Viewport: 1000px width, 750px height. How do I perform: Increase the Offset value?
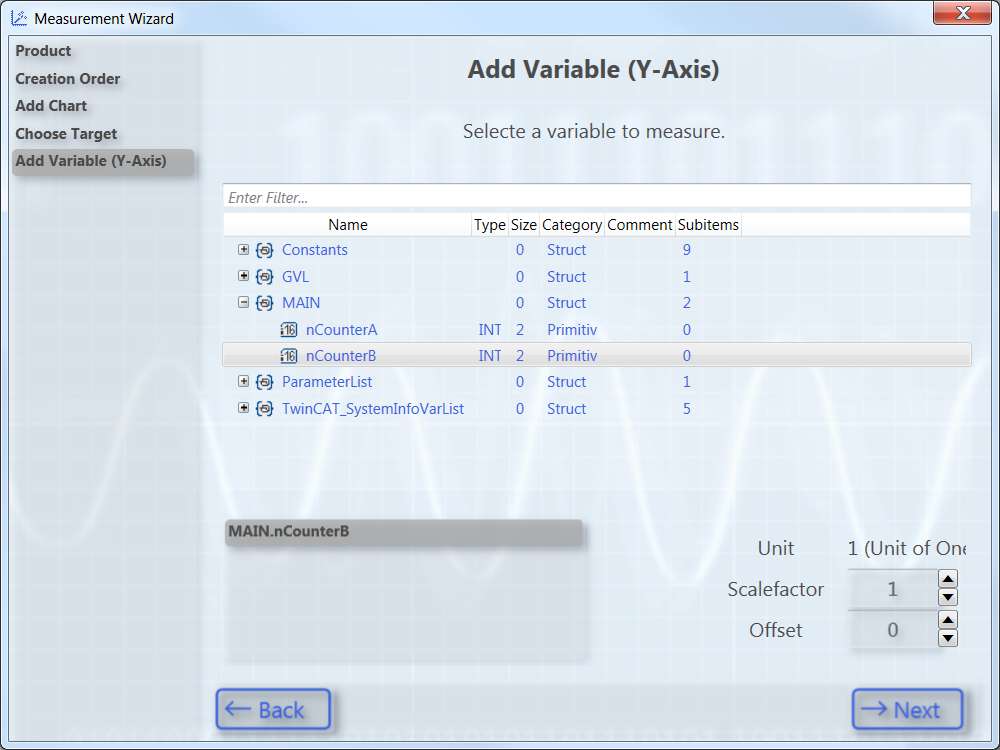tap(948, 620)
